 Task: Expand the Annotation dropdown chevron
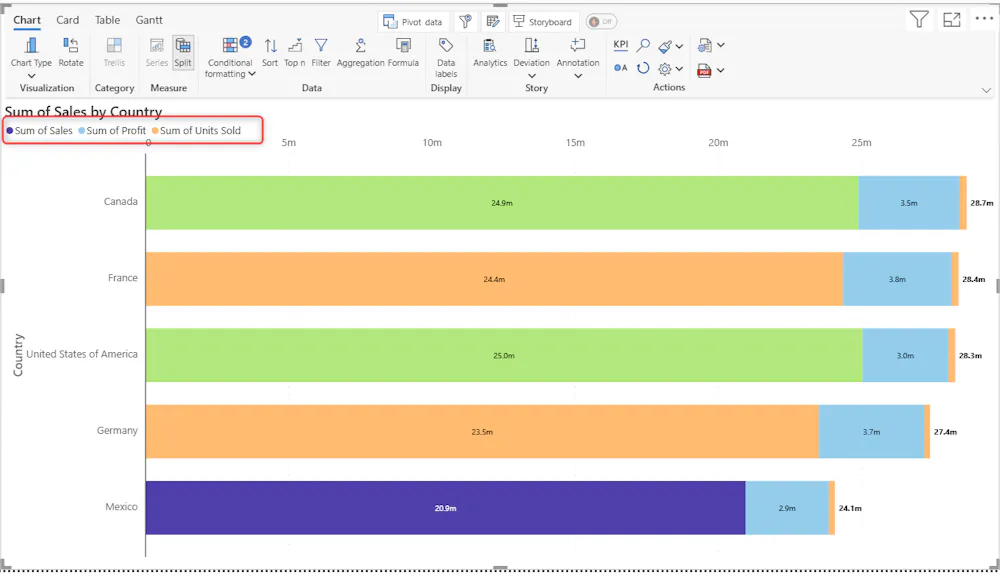point(578,76)
